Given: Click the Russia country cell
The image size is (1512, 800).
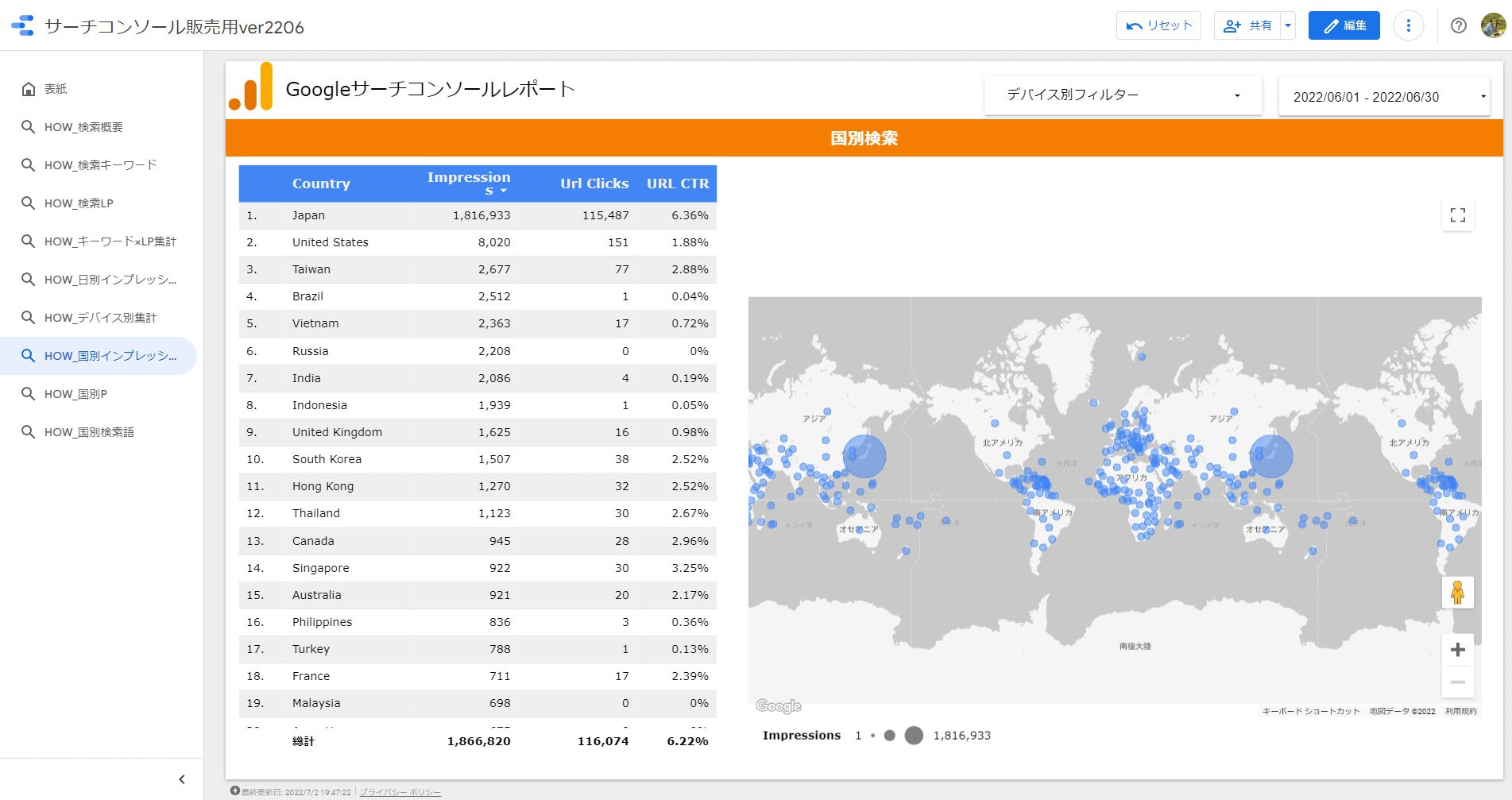Looking at the screenshot, I should click(310, 351).
